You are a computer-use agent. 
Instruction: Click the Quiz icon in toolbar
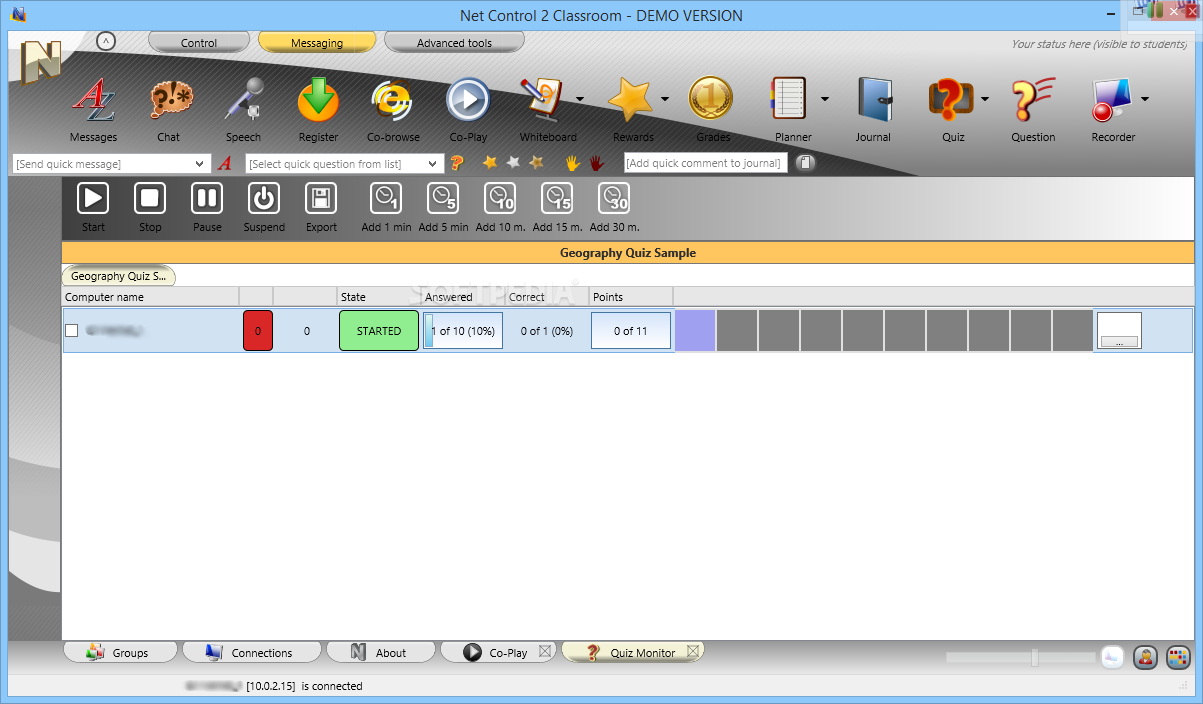pos(951,101)
